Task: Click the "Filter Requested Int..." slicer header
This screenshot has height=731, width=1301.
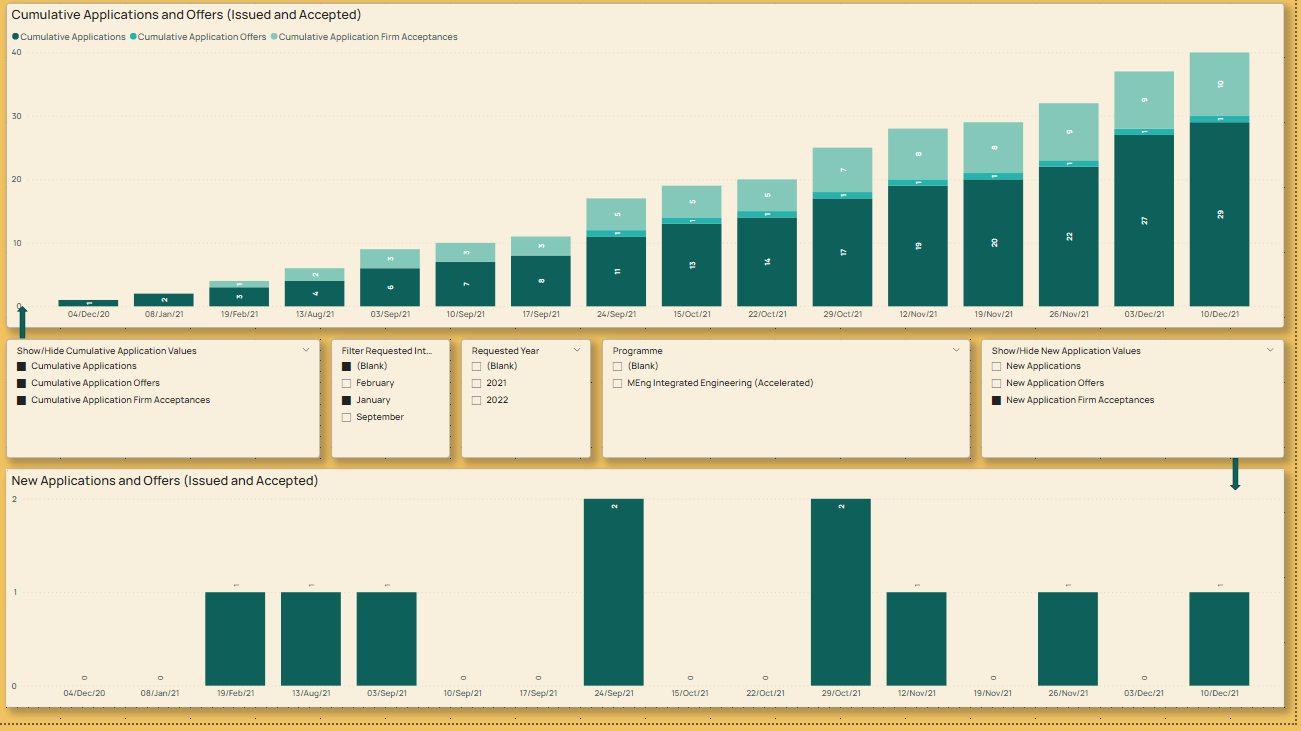Action: (x=387, y=351)
